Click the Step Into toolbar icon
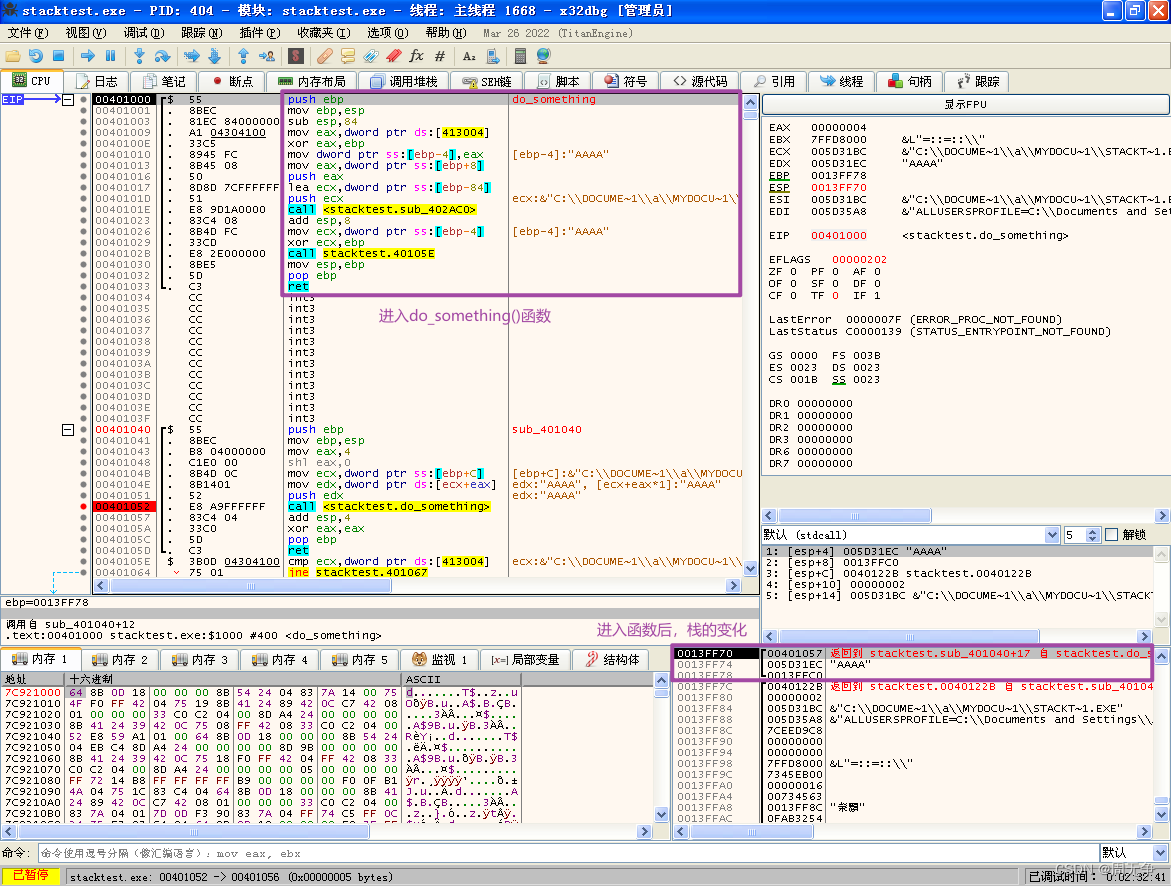 (139, 56)
